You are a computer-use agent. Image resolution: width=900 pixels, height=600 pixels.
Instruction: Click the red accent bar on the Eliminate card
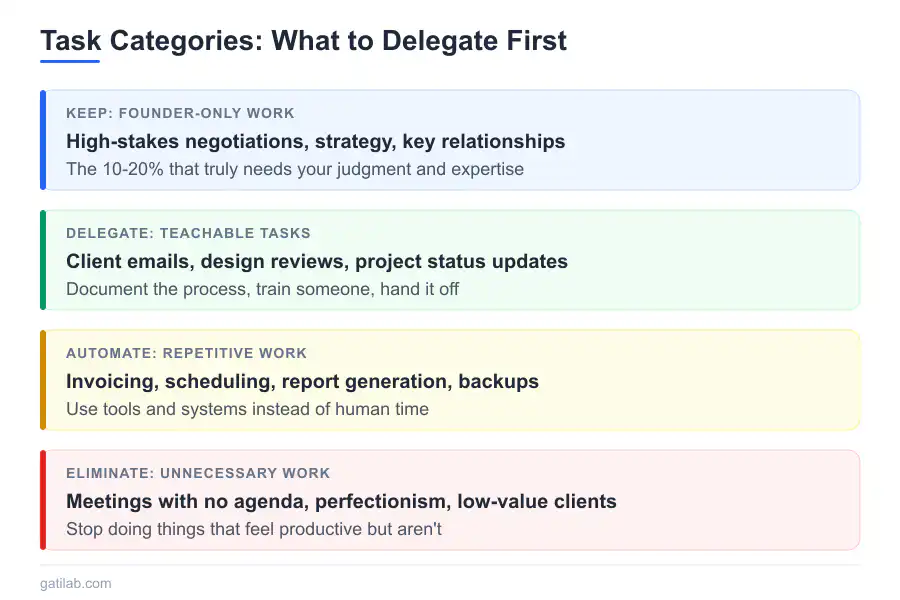(x=43, y=500)
